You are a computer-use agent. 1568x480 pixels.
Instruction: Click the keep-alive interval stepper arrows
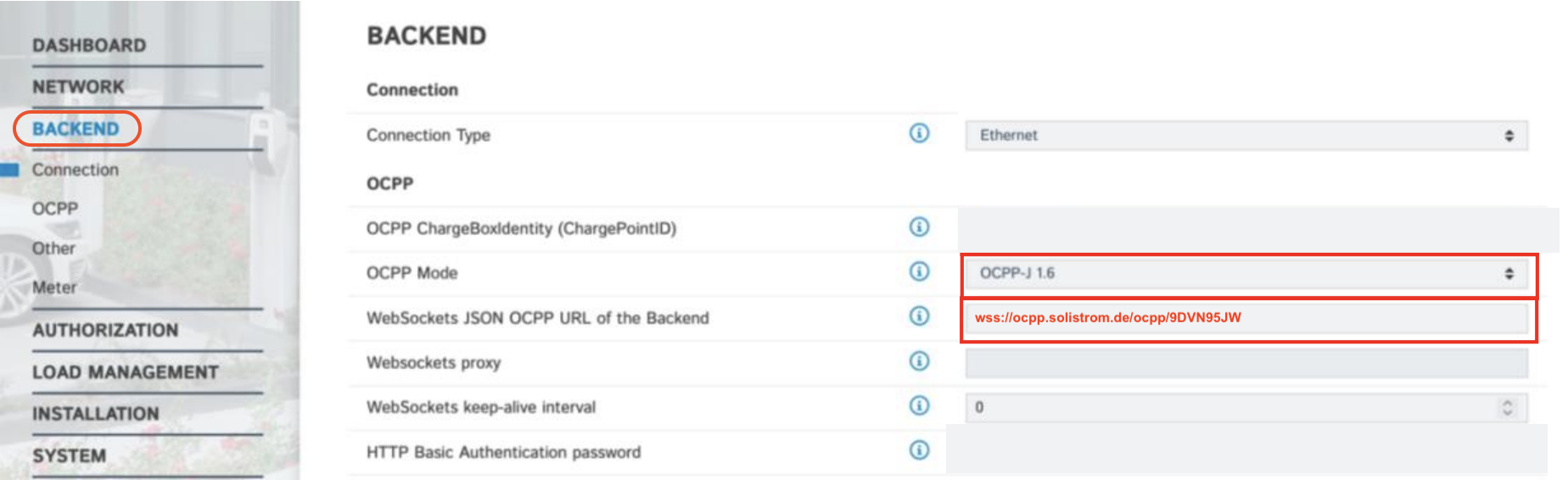point(1508,408)
